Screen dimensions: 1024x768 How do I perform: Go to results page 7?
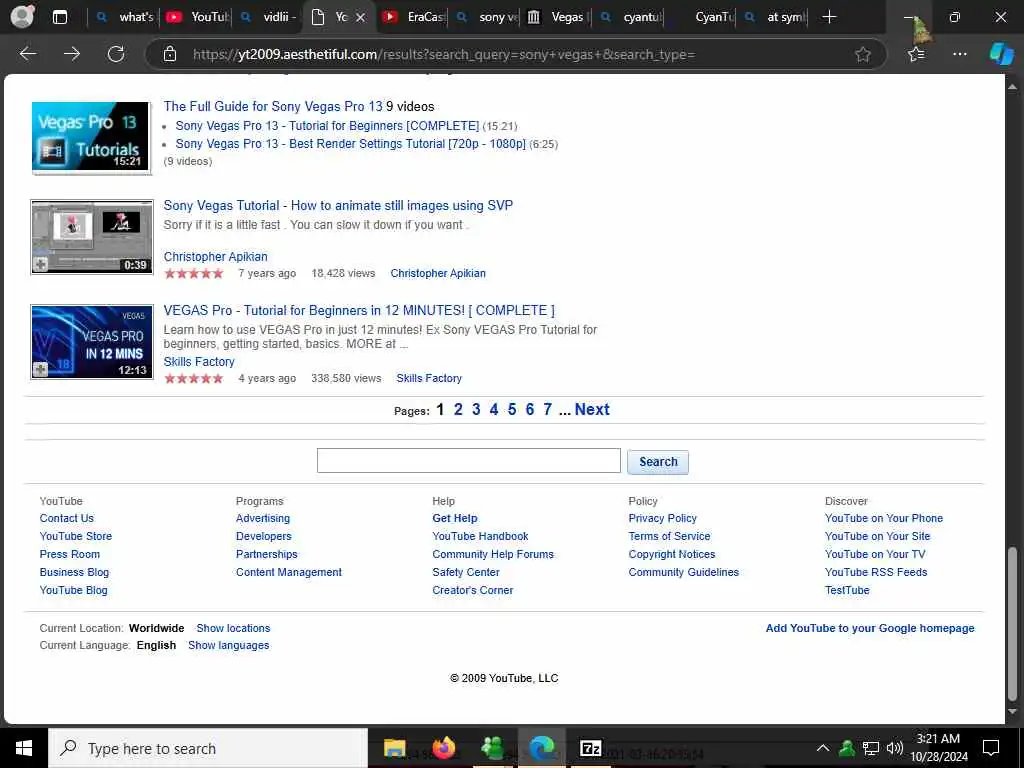tap(547, 409)
